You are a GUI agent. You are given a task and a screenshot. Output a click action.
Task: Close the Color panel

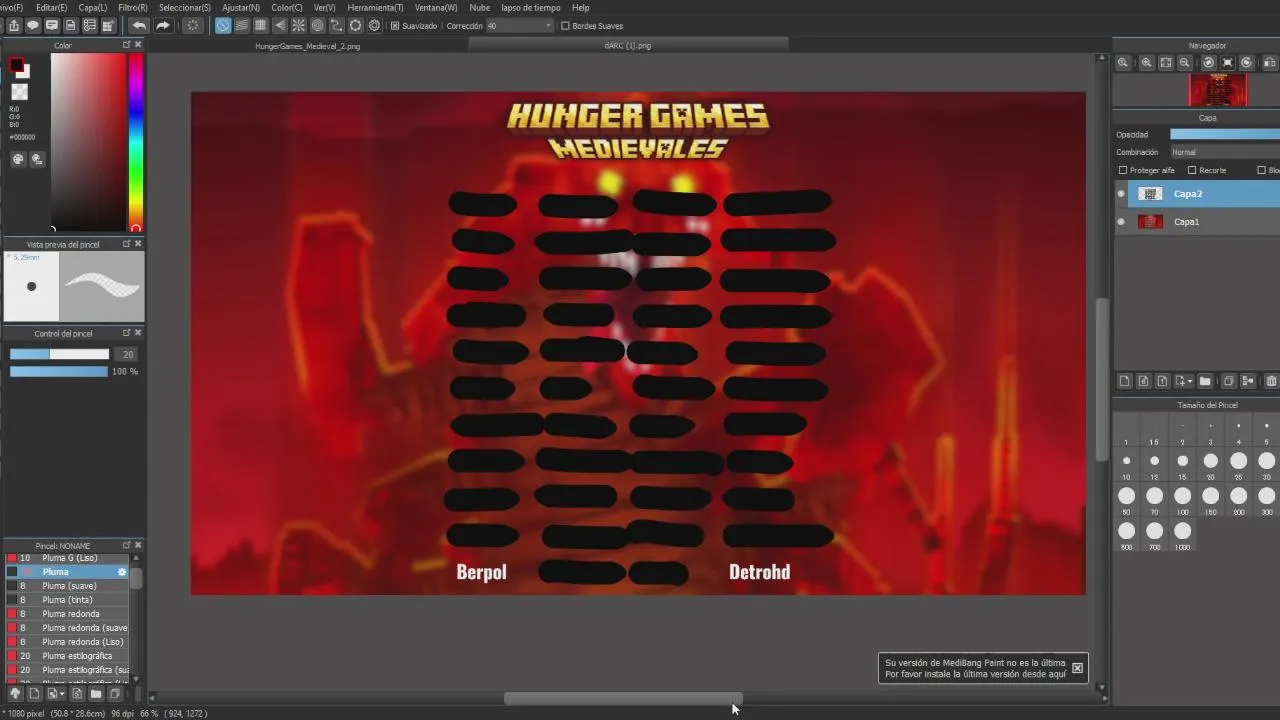[x=138, y=45]
